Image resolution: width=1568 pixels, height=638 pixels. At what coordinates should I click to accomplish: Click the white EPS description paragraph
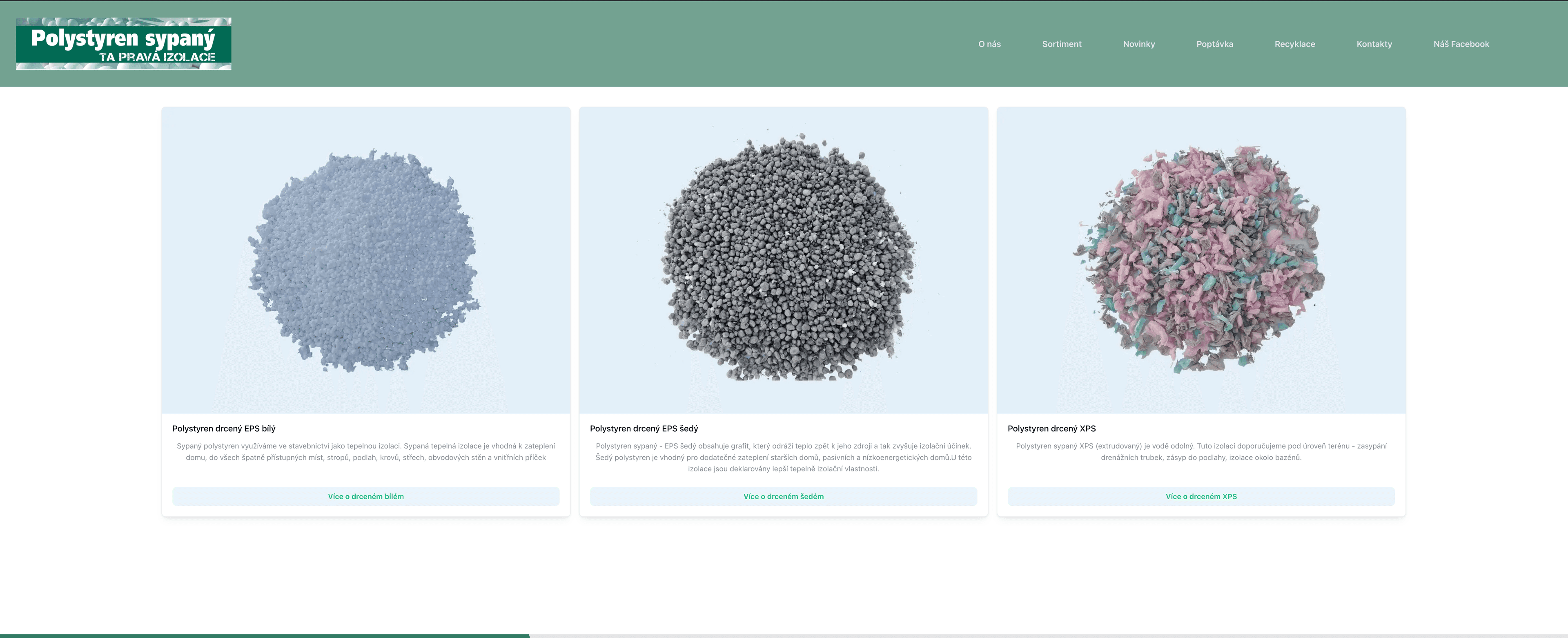click(x=366, y=452)
